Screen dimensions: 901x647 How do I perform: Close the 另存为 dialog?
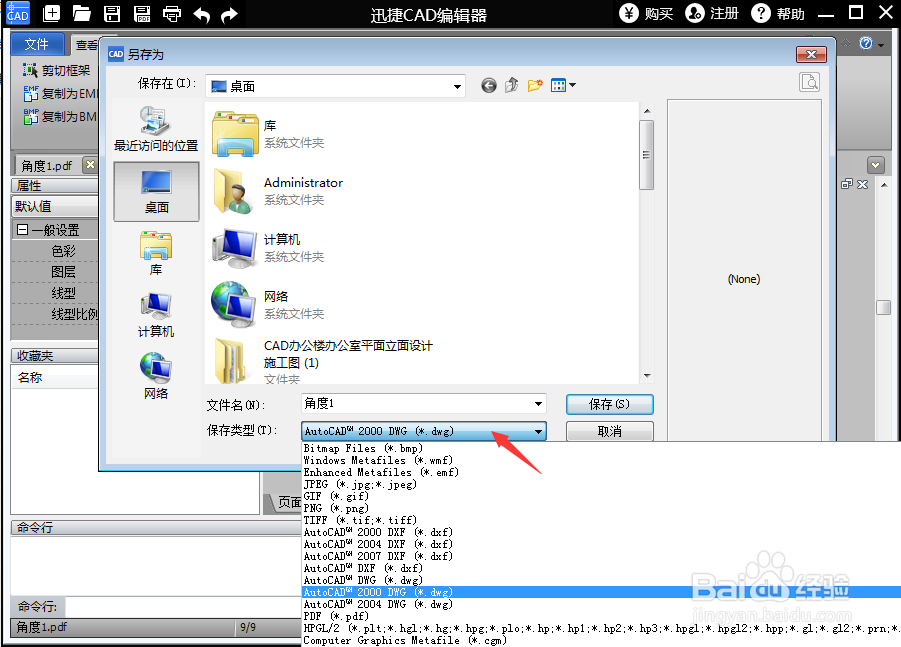point(811,55)
